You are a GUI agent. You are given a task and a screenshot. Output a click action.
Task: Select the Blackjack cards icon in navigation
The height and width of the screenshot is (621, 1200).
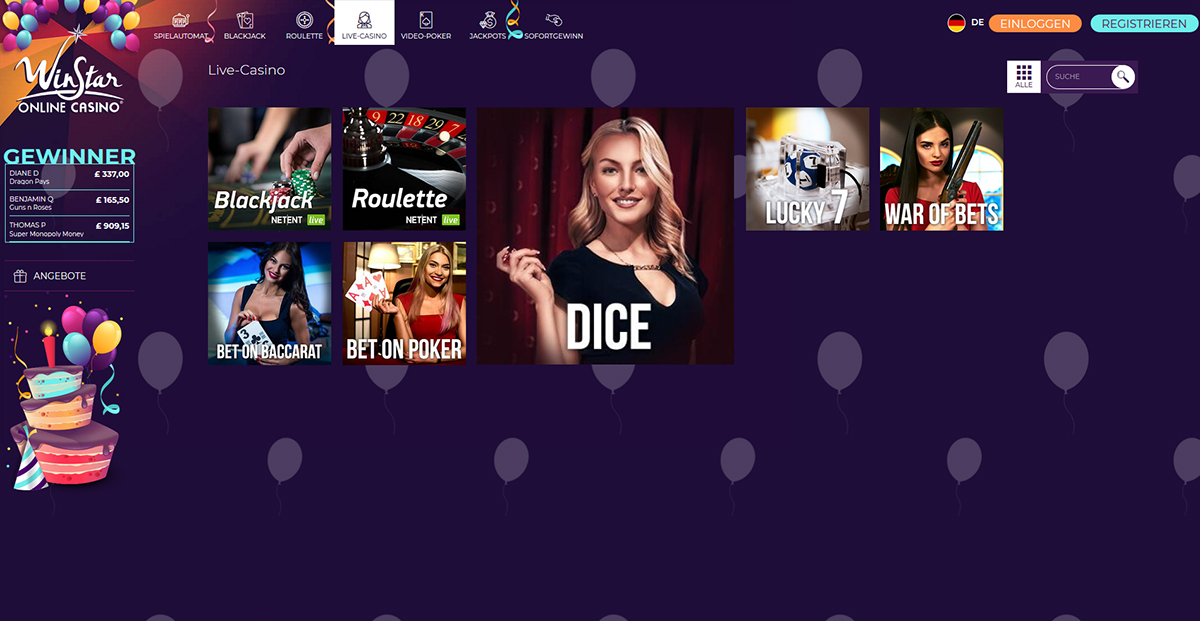click(245, 20)
